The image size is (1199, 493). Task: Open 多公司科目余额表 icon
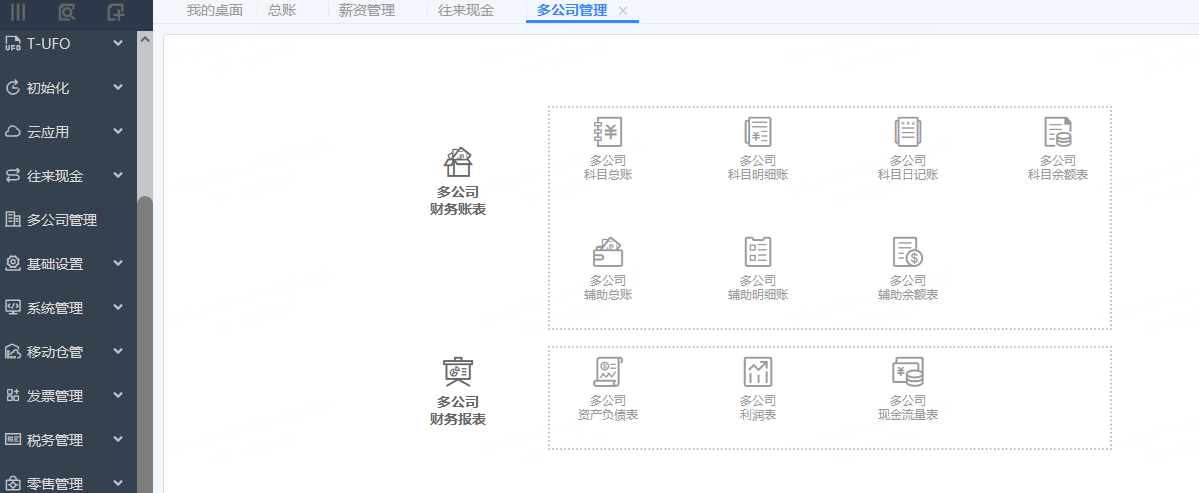tap(1058, 132)
